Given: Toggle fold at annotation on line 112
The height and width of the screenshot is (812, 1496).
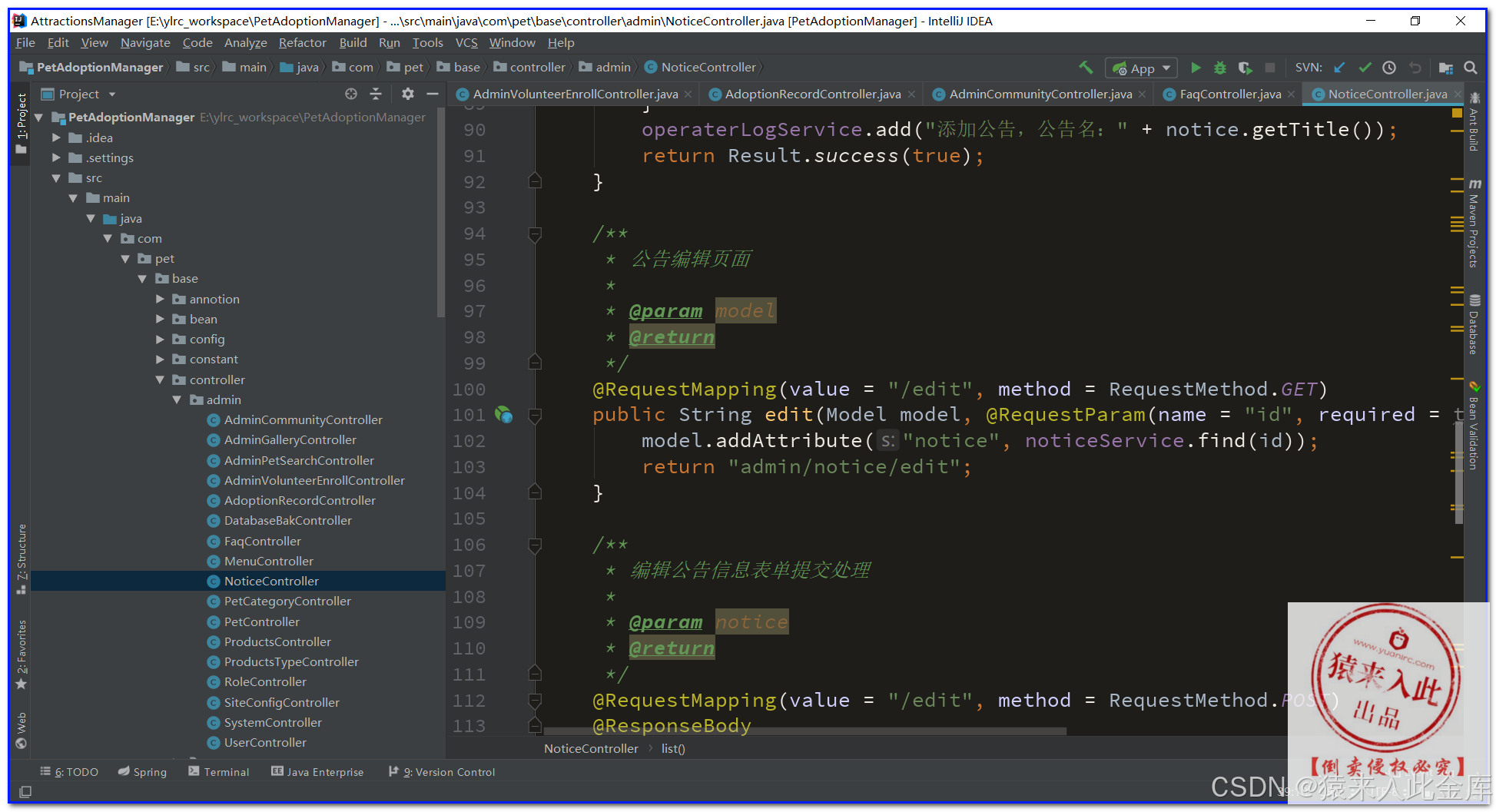Looking at the screenshot, I should pos(536,701).
